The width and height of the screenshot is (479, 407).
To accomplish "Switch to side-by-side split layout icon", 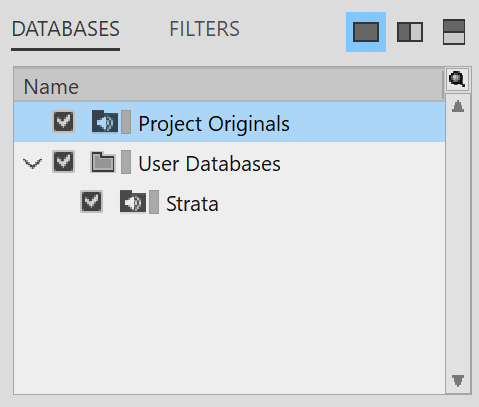I will pos(410,32).
